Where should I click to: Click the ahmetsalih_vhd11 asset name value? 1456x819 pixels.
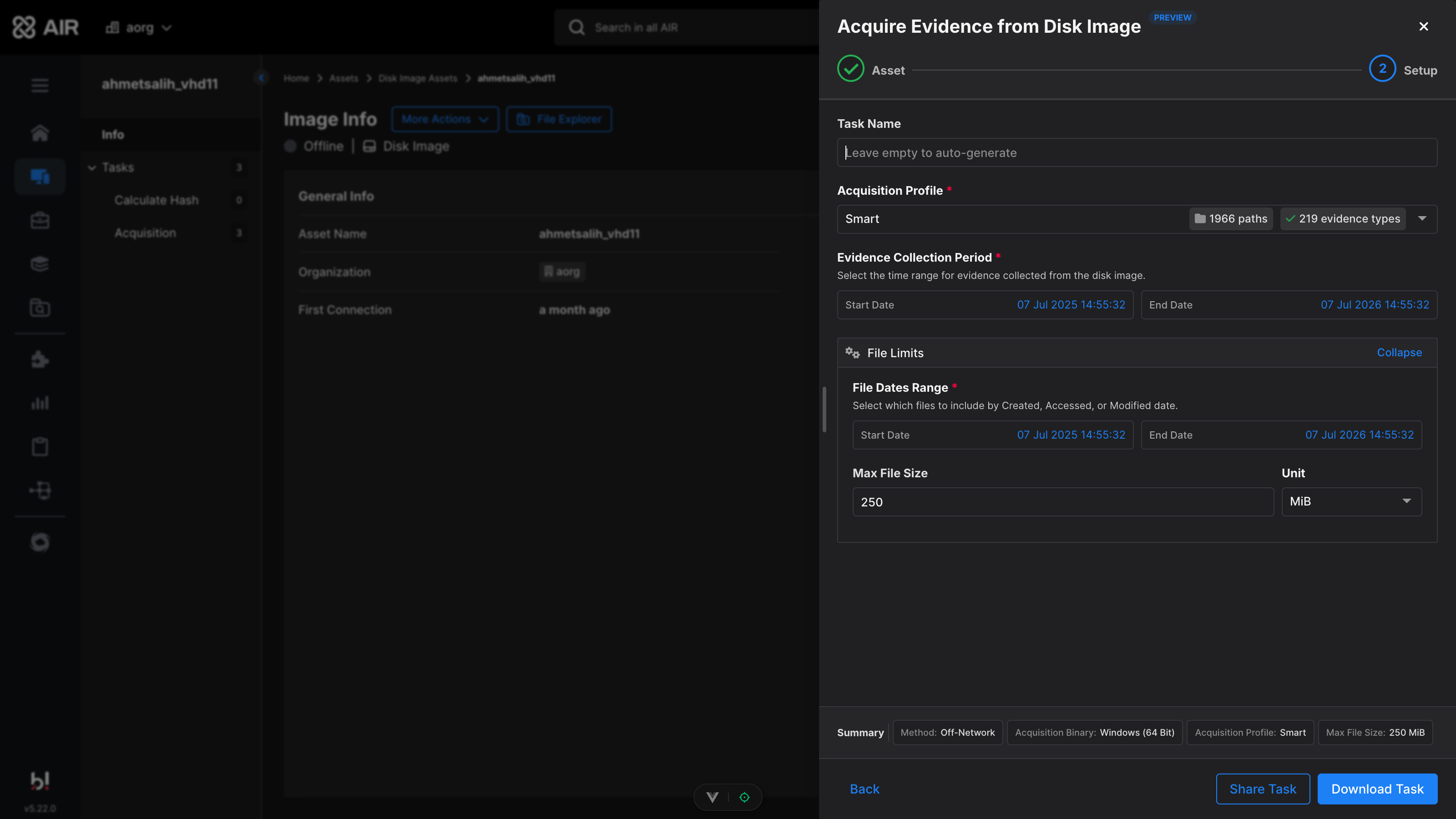(x=589, y=233)
